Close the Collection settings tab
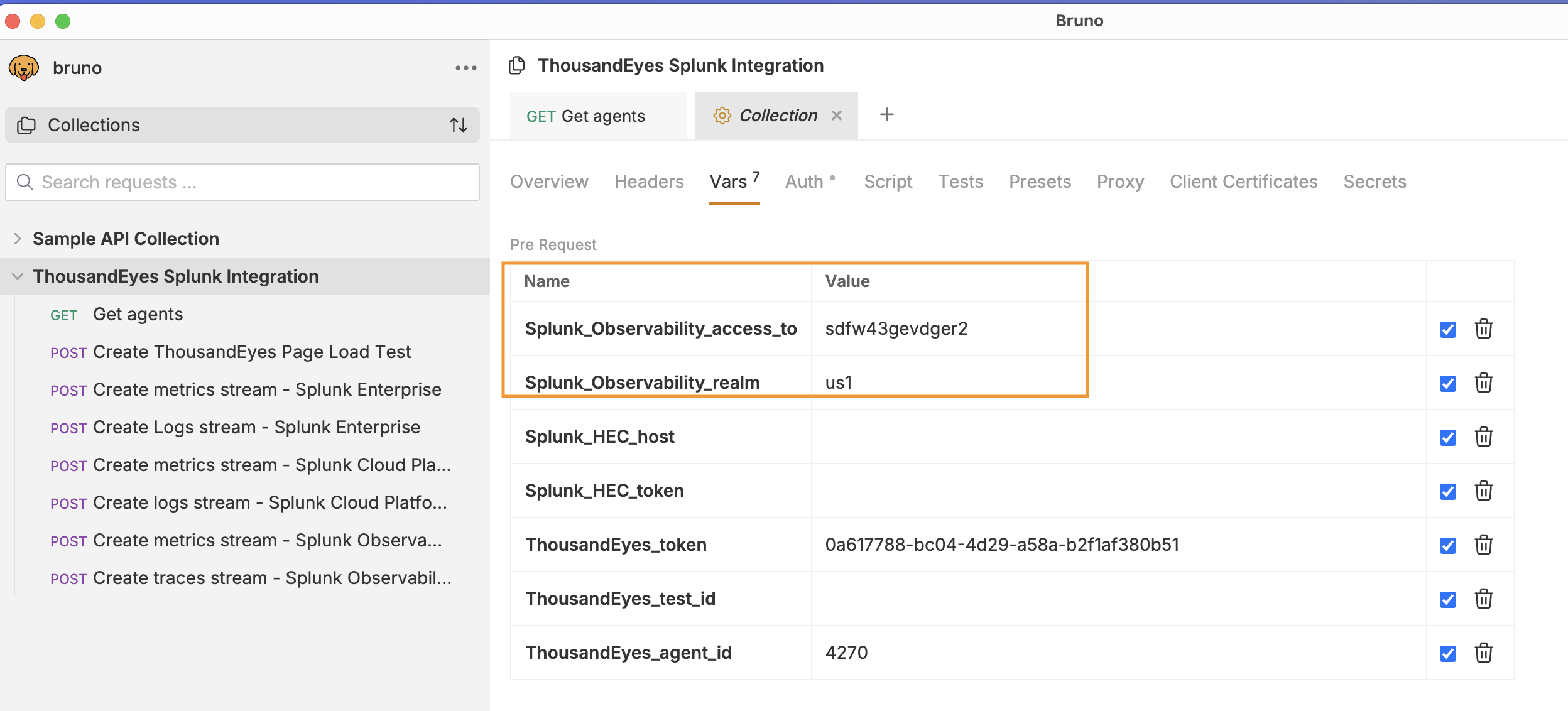Image resolution: width=1568 pixels, height=711 pixels. pyautogui.click(x=836, y=116)
